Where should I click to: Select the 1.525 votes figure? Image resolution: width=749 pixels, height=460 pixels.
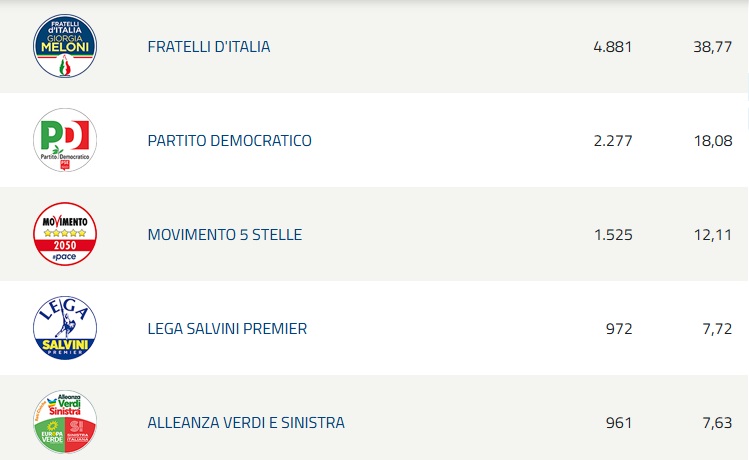point(613,235)
